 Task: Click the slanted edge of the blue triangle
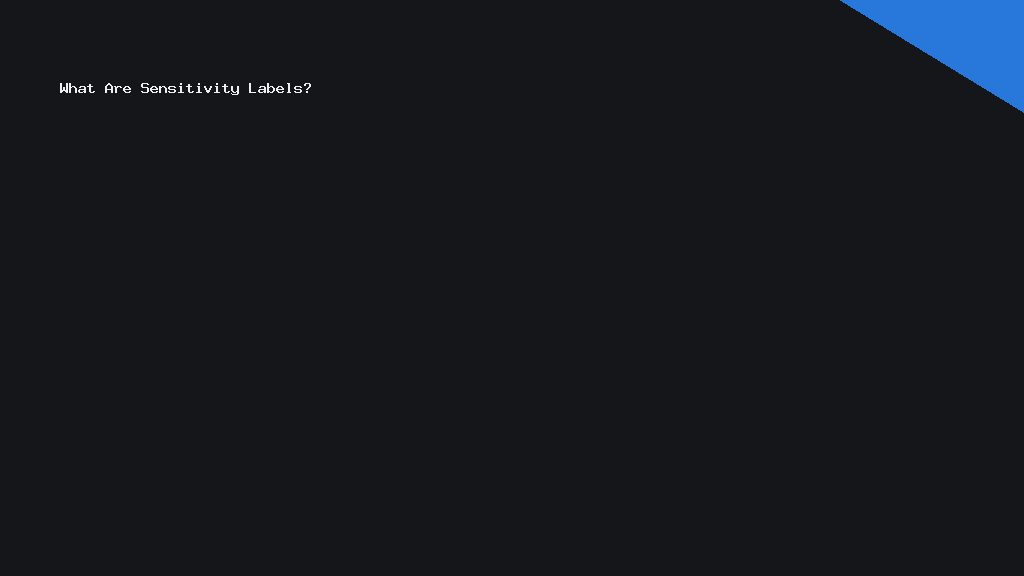click(931, 56)
